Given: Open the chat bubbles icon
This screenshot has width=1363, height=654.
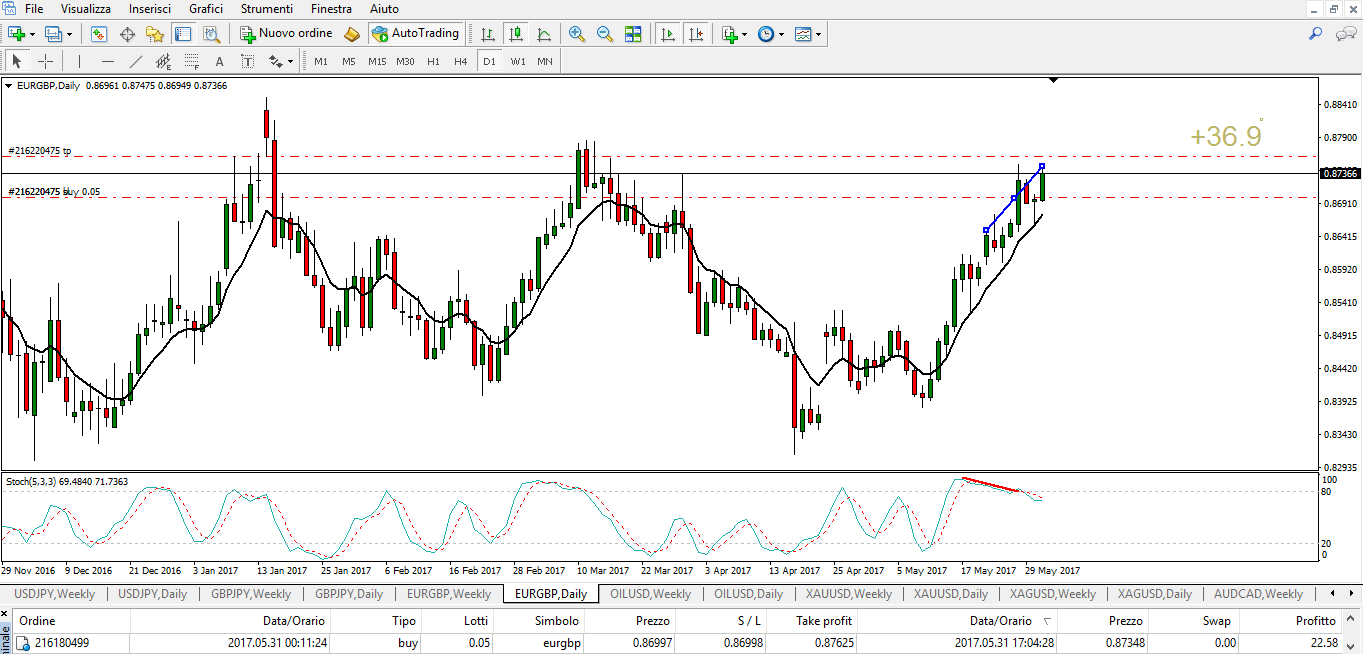Looking at the screenshot, I should point(1346,34).
